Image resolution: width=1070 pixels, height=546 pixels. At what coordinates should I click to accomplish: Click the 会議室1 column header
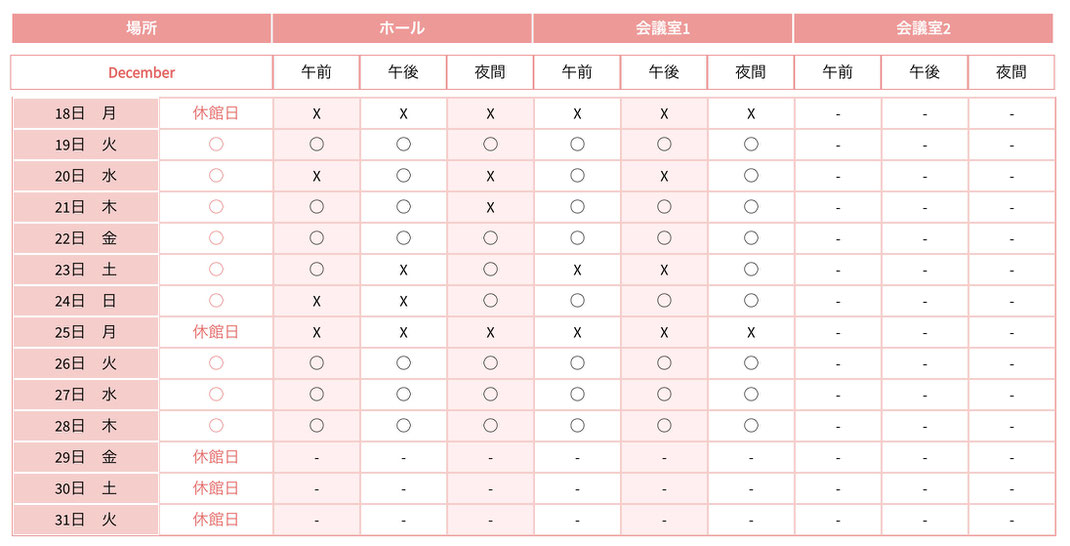point(663,28)
